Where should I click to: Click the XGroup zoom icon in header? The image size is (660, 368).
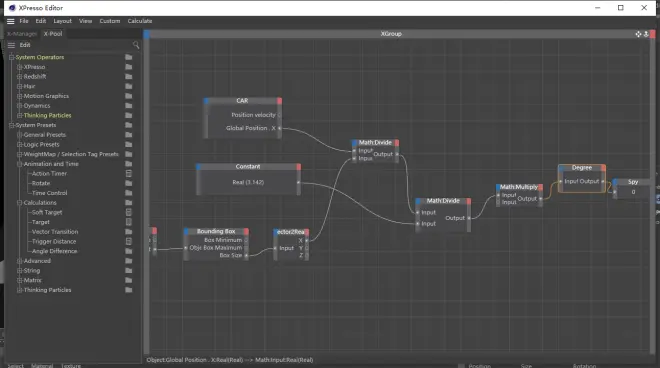tap(646, 34)
